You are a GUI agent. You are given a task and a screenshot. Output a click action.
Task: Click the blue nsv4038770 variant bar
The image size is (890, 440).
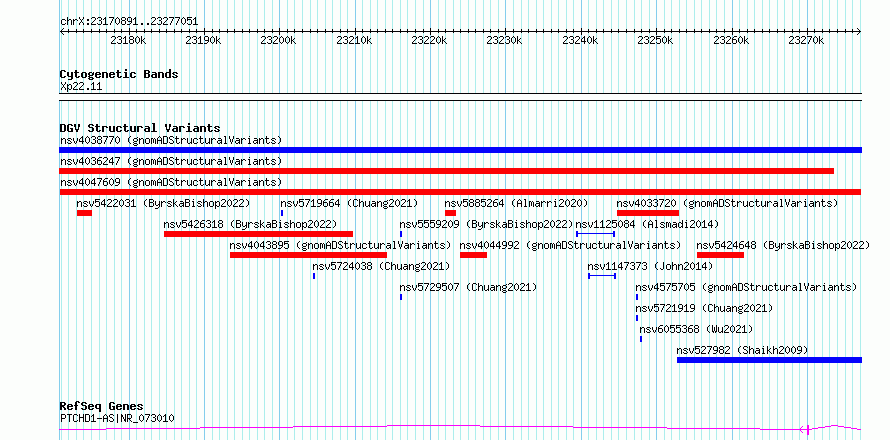(x=460, y=150)
